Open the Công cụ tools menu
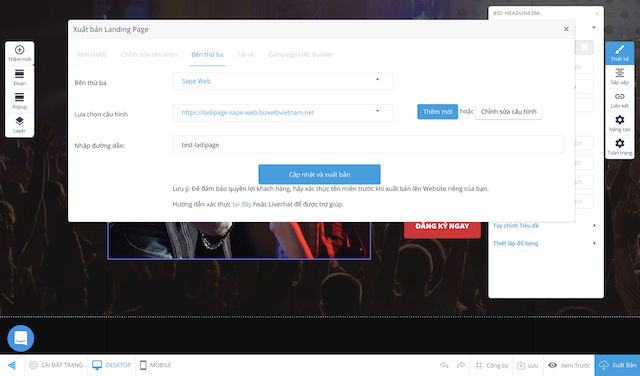640x376 pixels. 491,365
